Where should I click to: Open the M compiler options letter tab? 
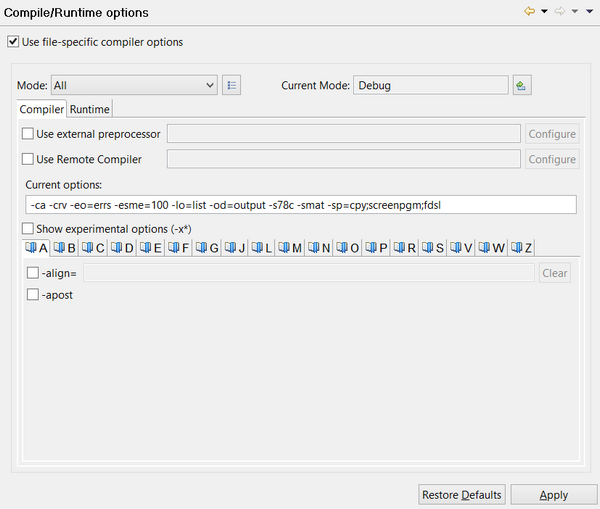point(290,248)
